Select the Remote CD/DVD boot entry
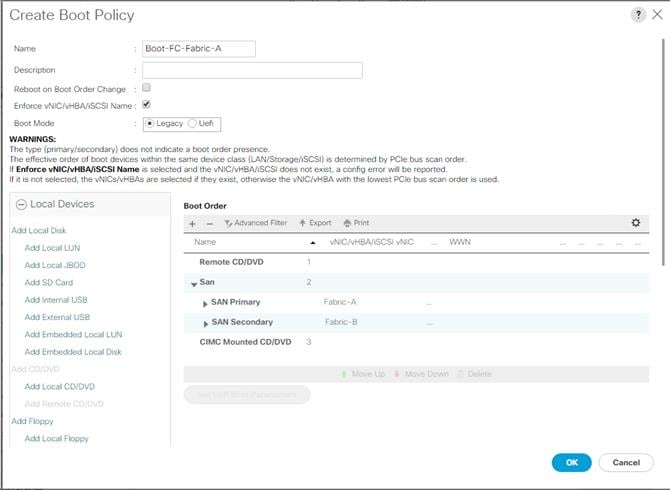The width and height of the screenshot is (670, 490). tap(416, 262)
